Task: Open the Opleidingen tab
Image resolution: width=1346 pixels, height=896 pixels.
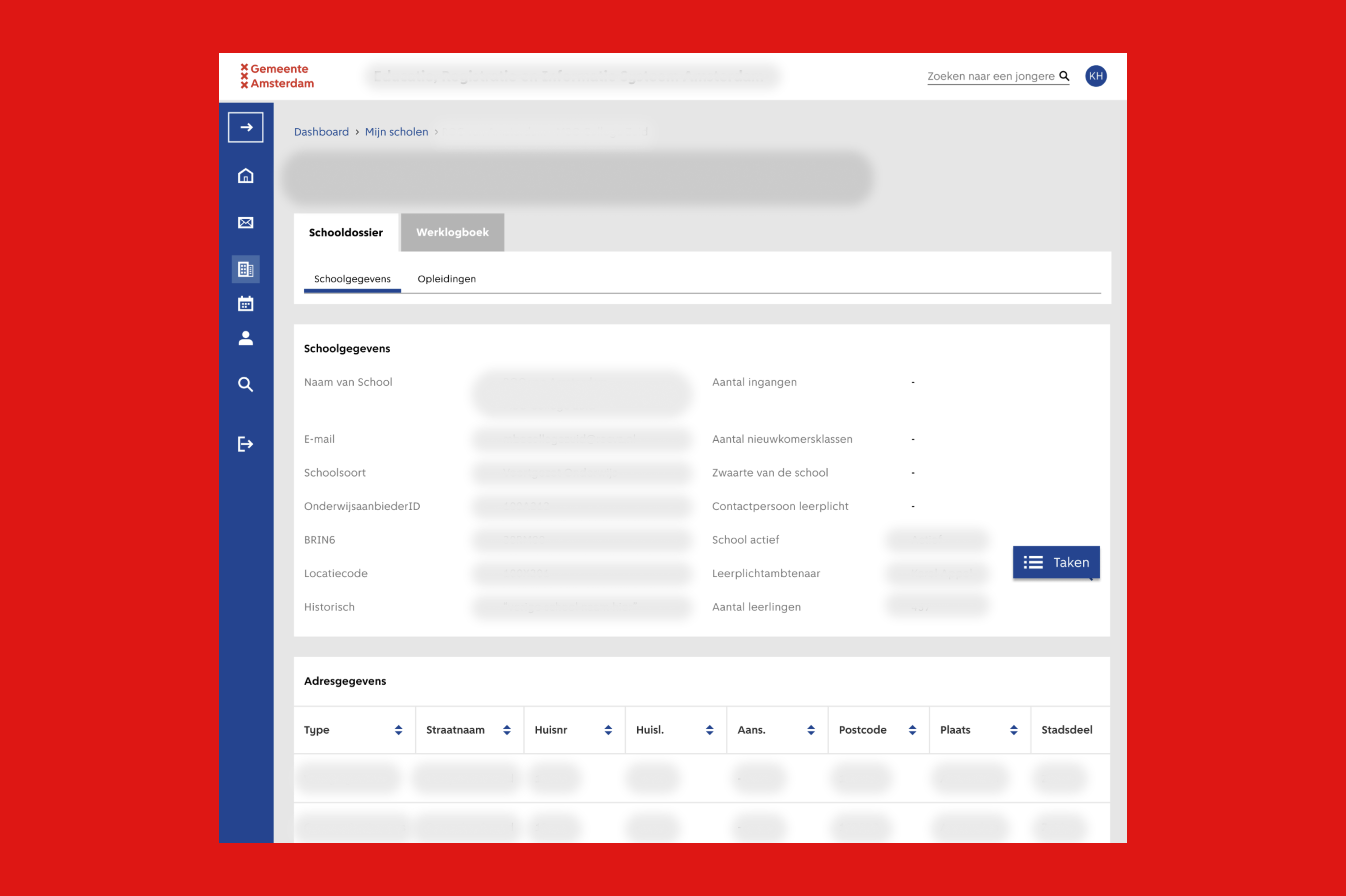Action: pos(446,279)
